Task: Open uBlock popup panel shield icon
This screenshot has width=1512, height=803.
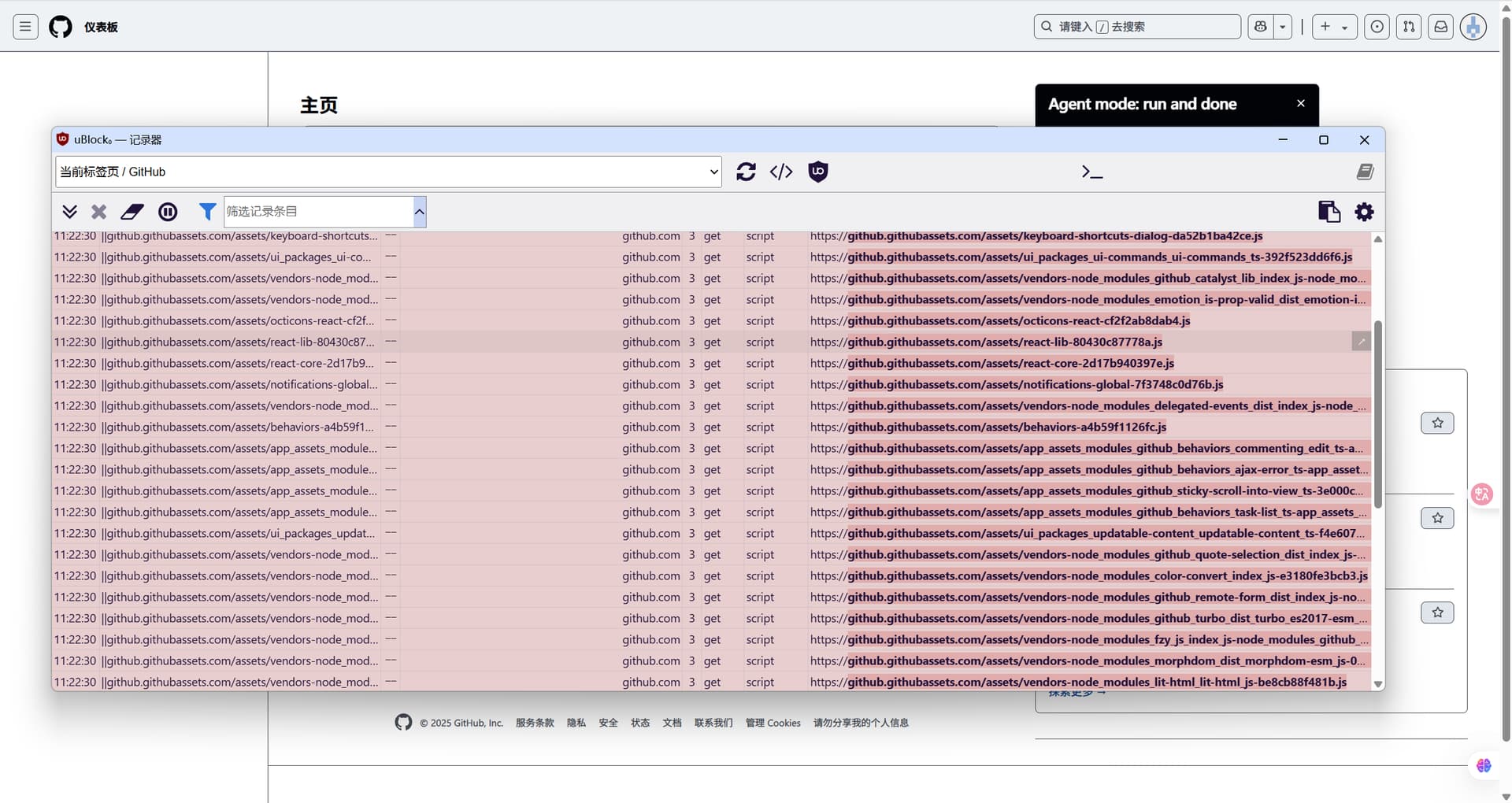Action: pyautogui.click(x=818, y=172)
